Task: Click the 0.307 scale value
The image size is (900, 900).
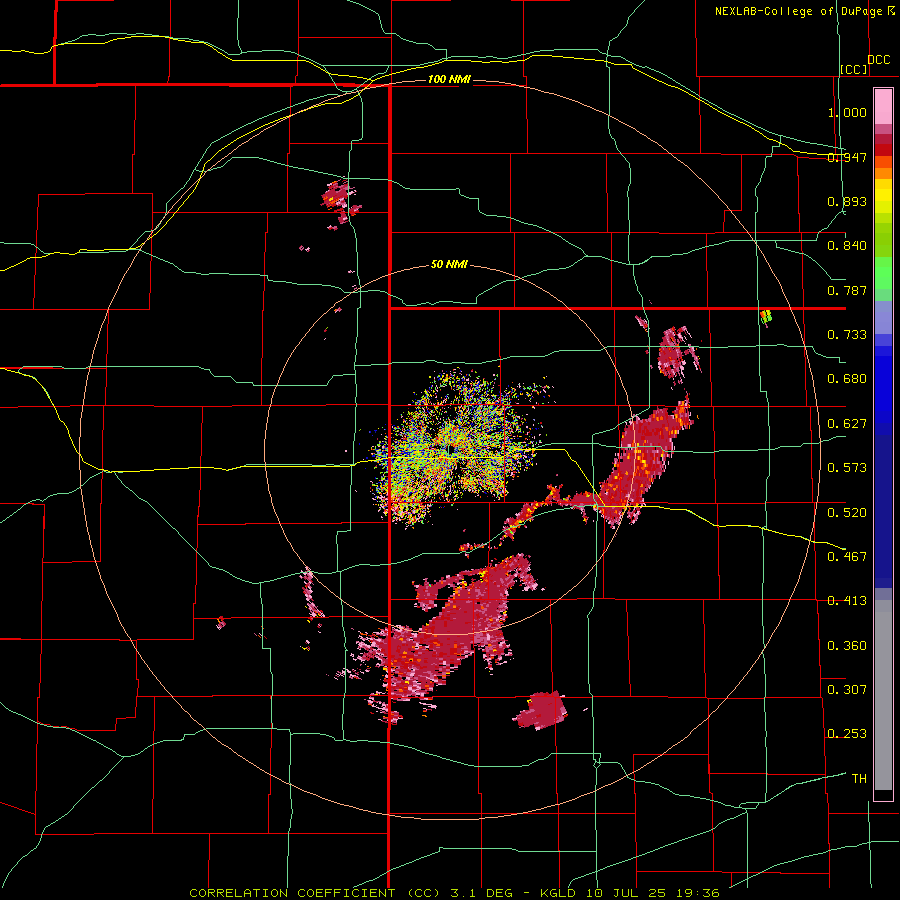Action: pyautogui.click(x=847, y=689)
